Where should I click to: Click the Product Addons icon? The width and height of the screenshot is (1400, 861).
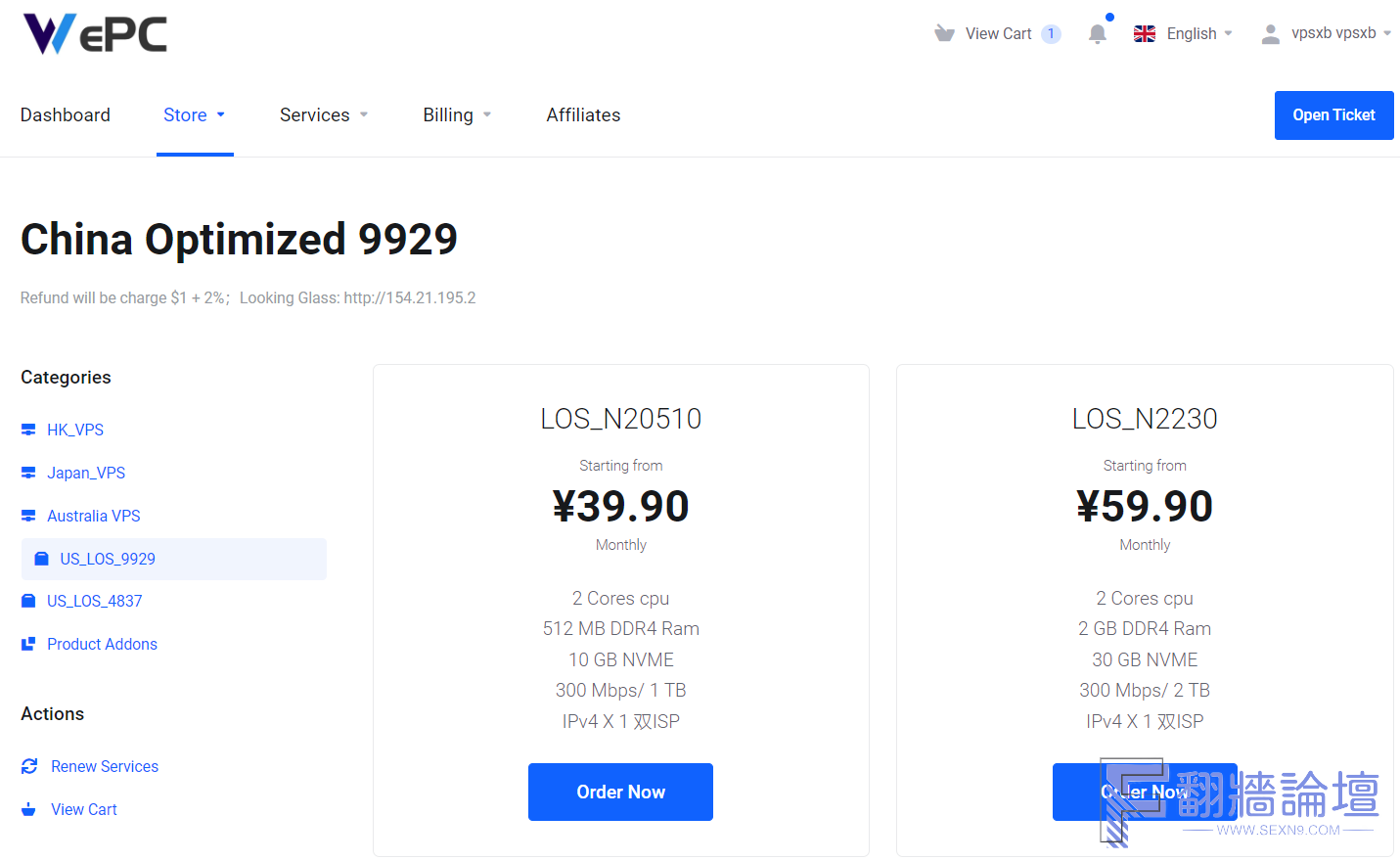tap(28, 644)
